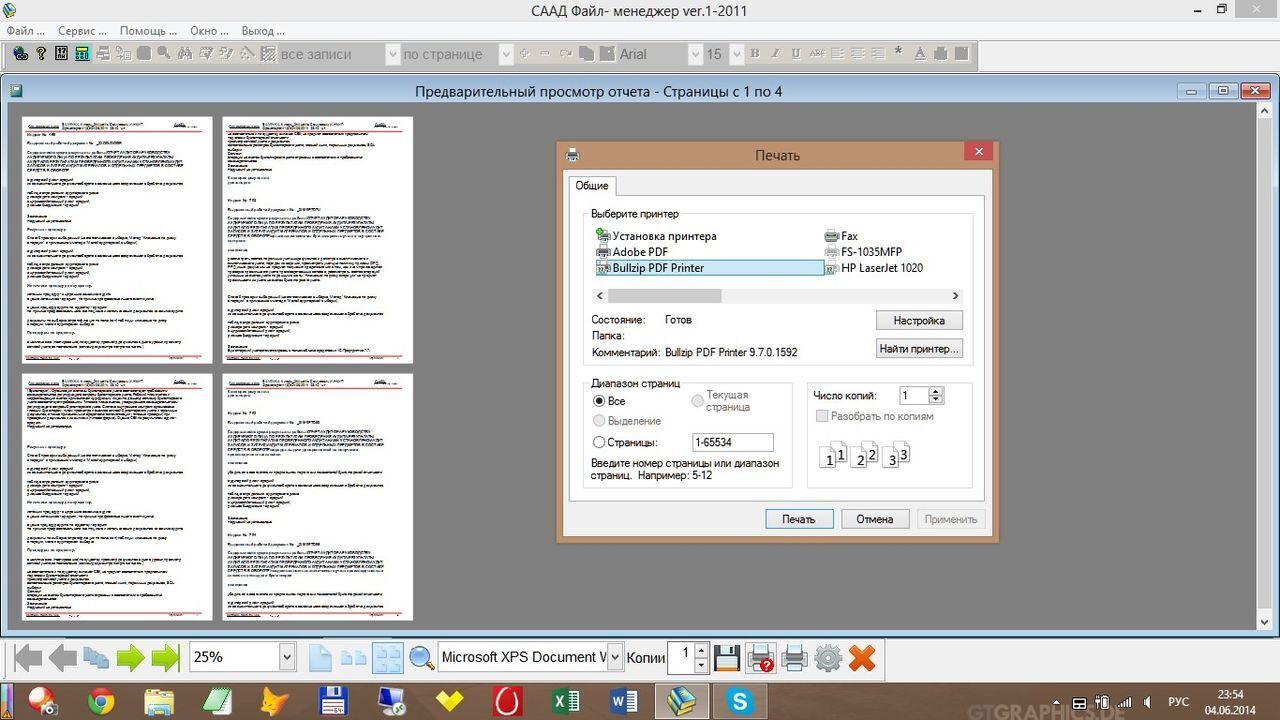Open Excel from taskbar
The image size is (1280, 720).
(566, 702)
